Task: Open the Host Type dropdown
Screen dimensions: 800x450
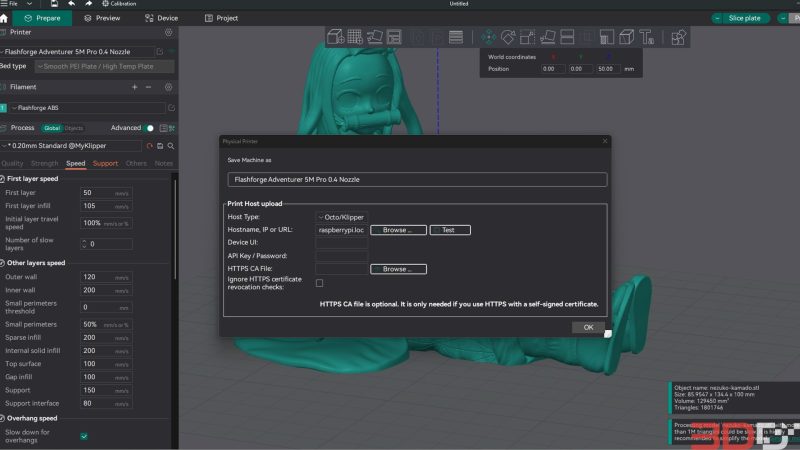Action: (x=341, y=217)
